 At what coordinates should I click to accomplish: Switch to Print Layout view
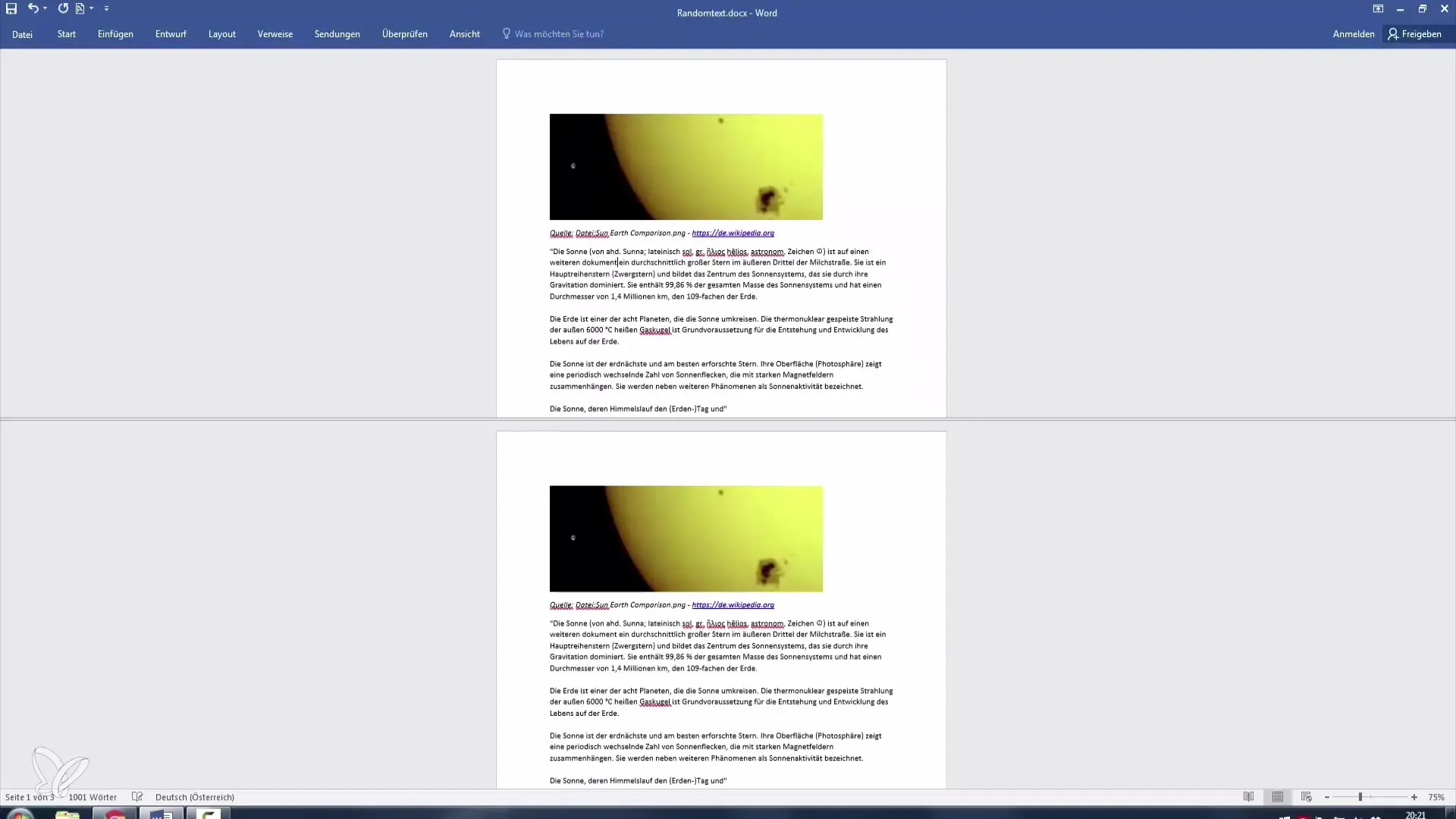click(1278, 797)
